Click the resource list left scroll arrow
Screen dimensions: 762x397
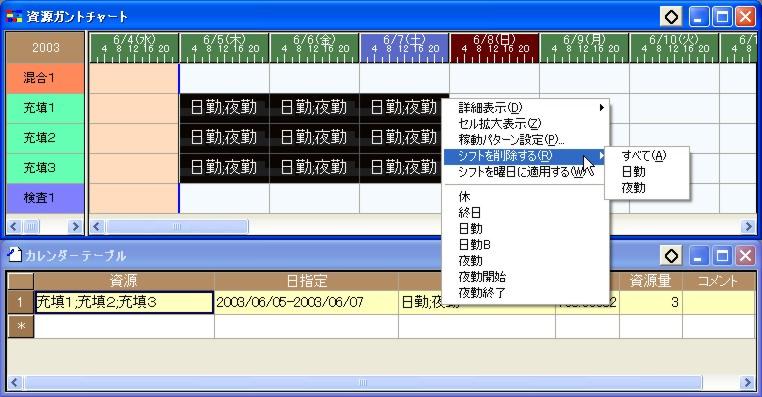point(14,226)
